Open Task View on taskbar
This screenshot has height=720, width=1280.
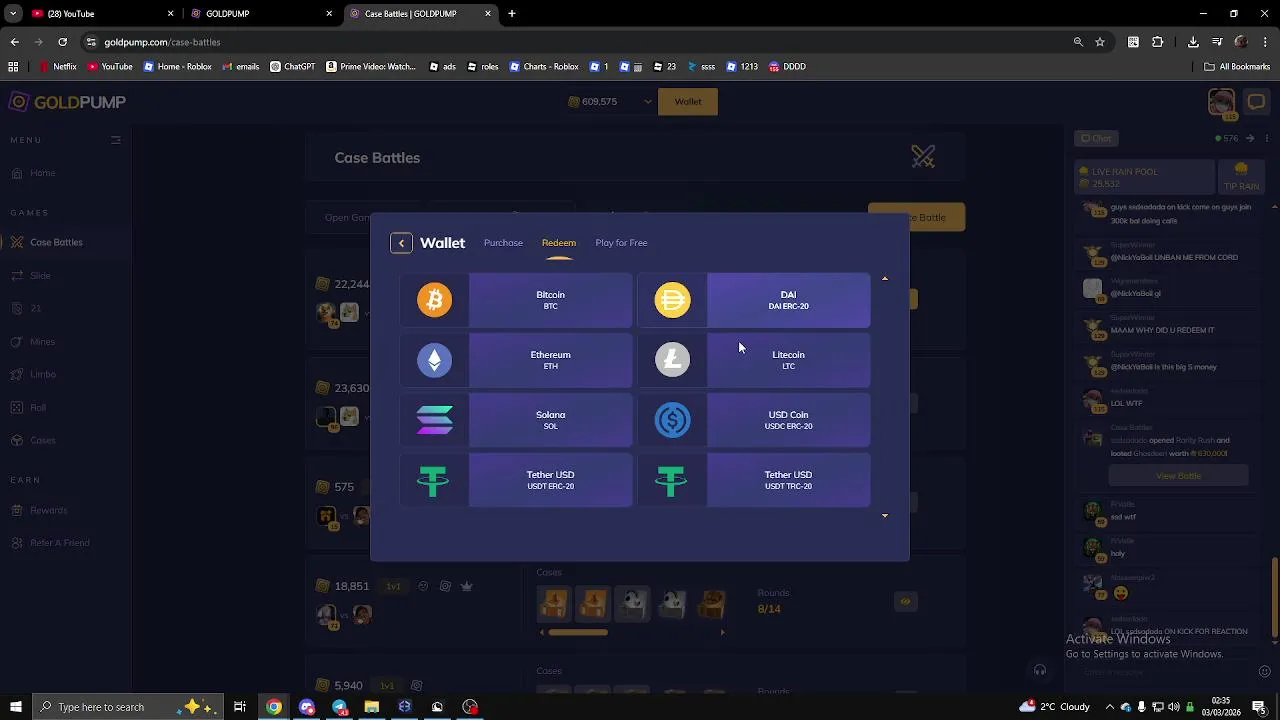click(240, 707)
